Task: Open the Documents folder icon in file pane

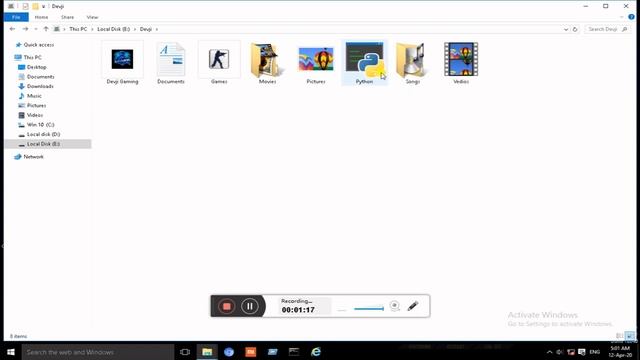Action: coord(171,63)
